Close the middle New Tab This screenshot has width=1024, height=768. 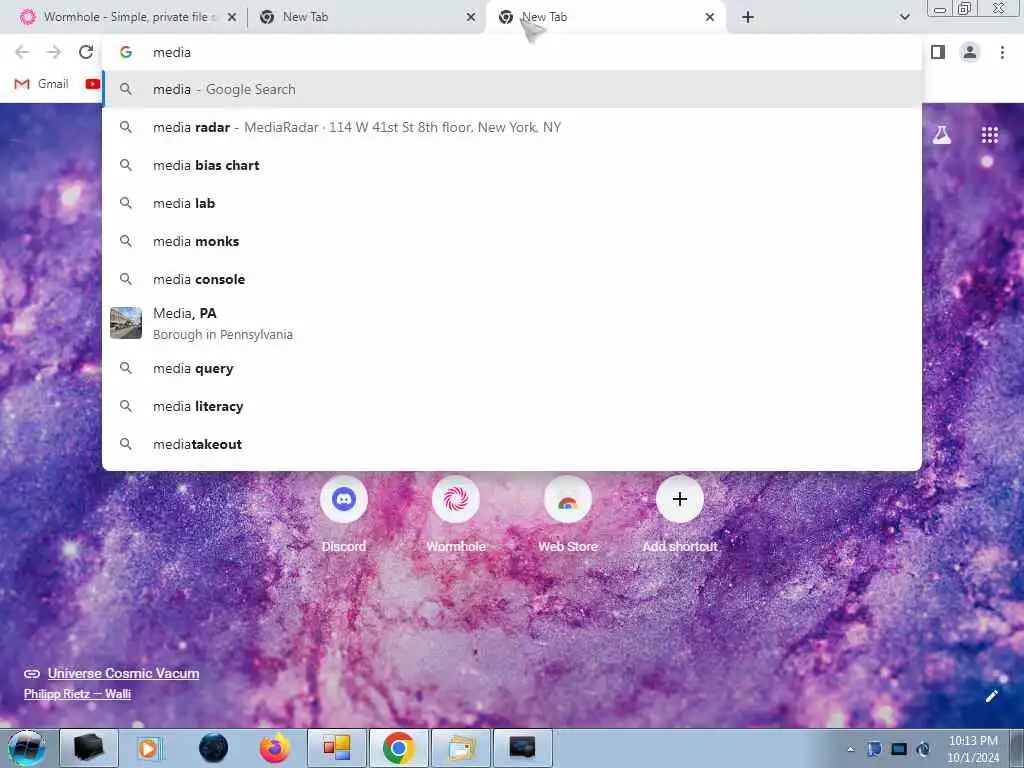pos(470,18)
